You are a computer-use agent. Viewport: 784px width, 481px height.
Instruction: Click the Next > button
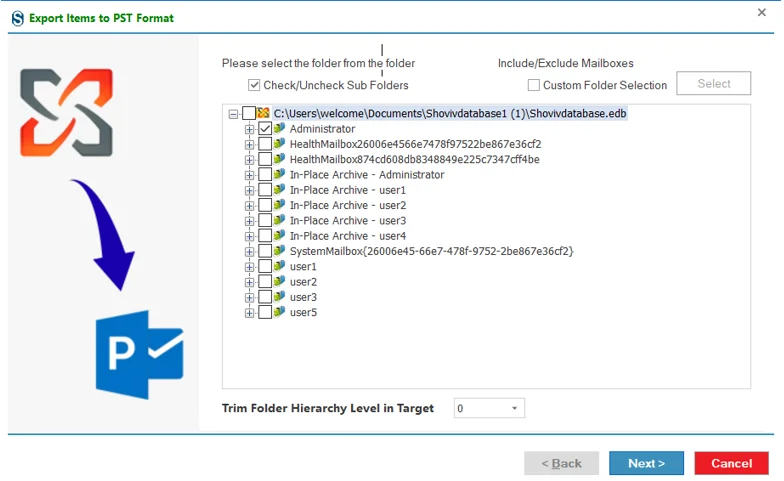[646, 464]
